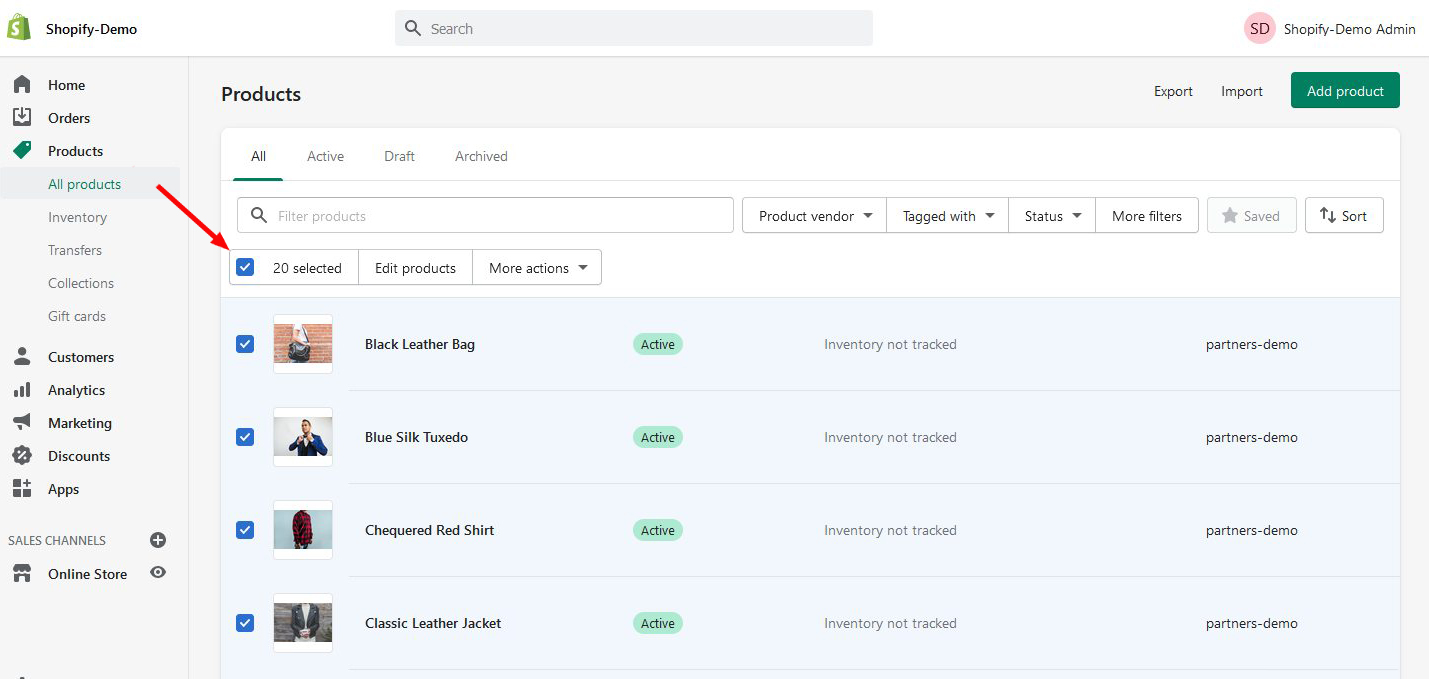
Task: Open Home via its house icon
Action: (x=22, y=85)
